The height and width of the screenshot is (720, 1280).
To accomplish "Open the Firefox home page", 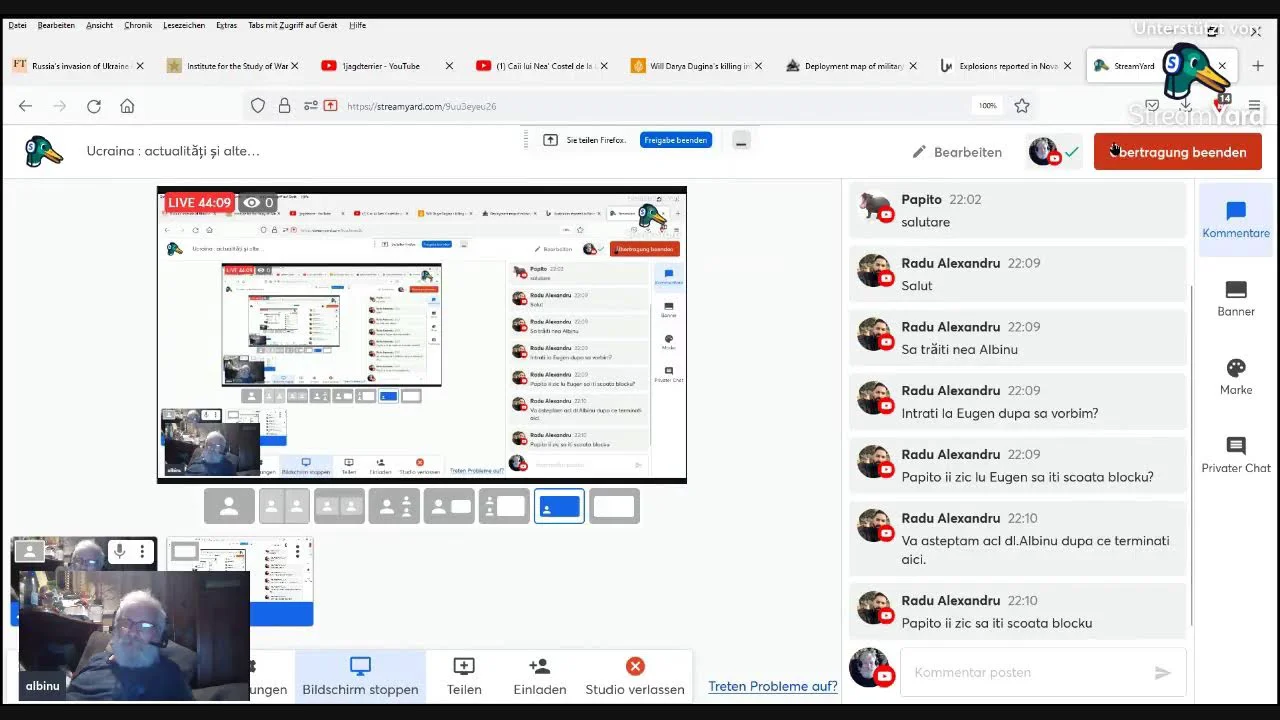I will pos(127,106).
